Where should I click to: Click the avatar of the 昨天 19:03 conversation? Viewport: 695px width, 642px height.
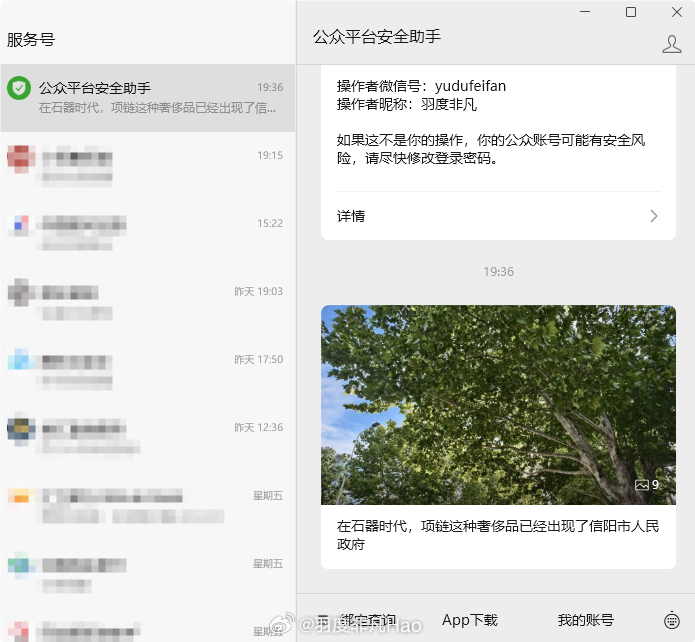21,293
